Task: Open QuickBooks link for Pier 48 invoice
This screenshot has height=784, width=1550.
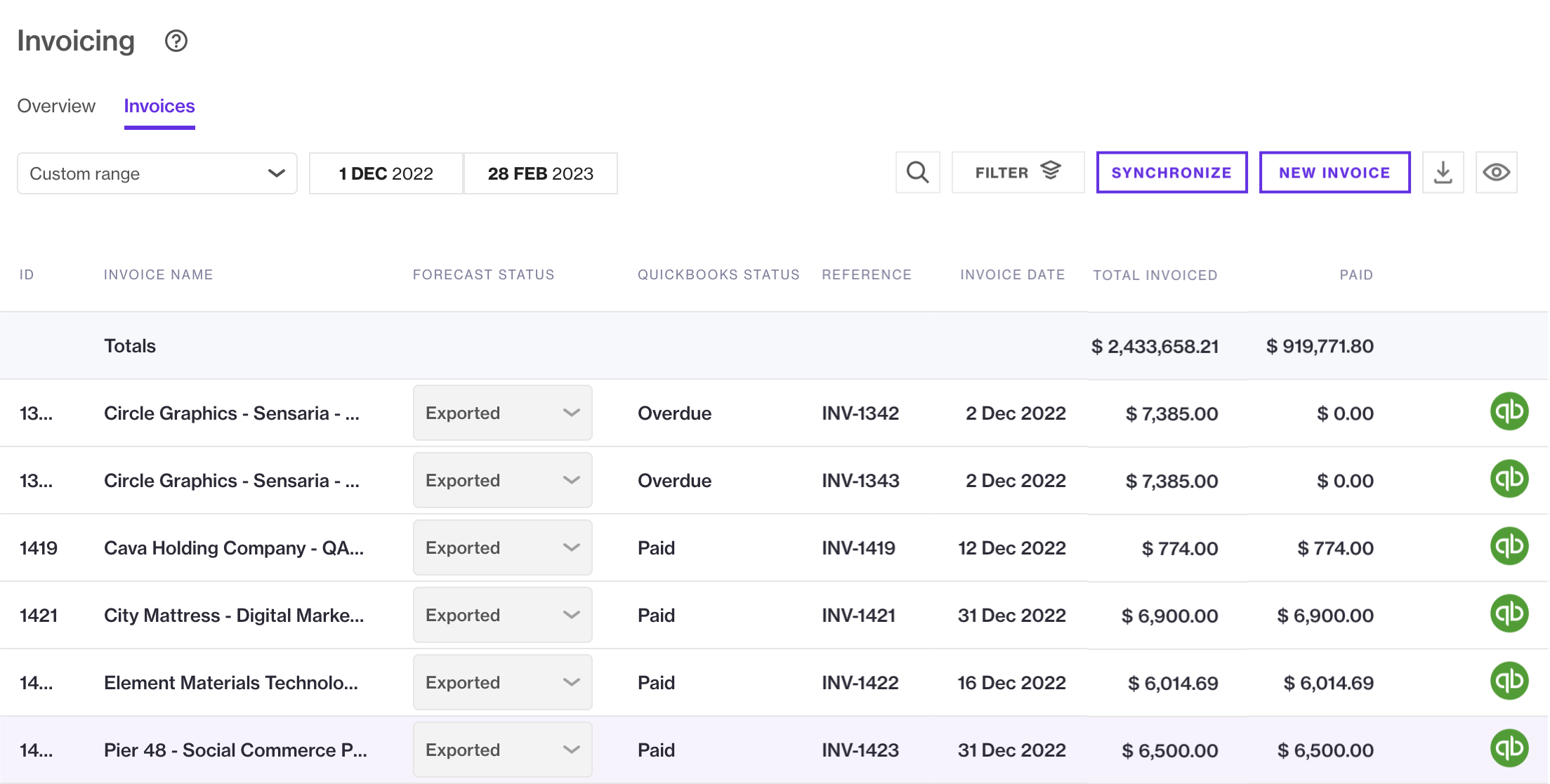Action: point(1509,748)
